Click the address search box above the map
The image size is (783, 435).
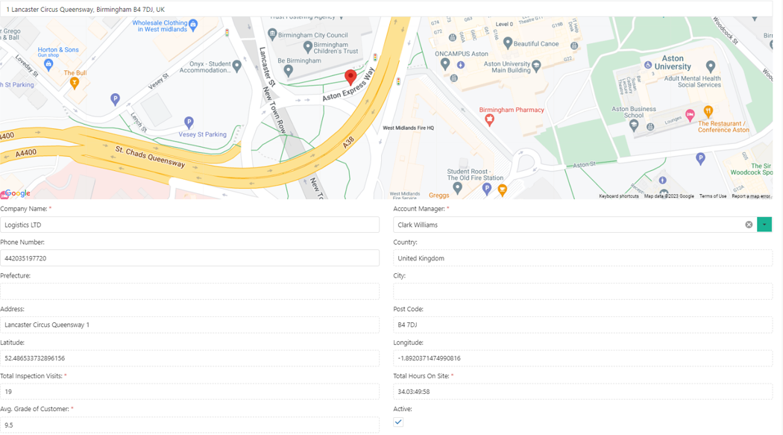(387, 9)
